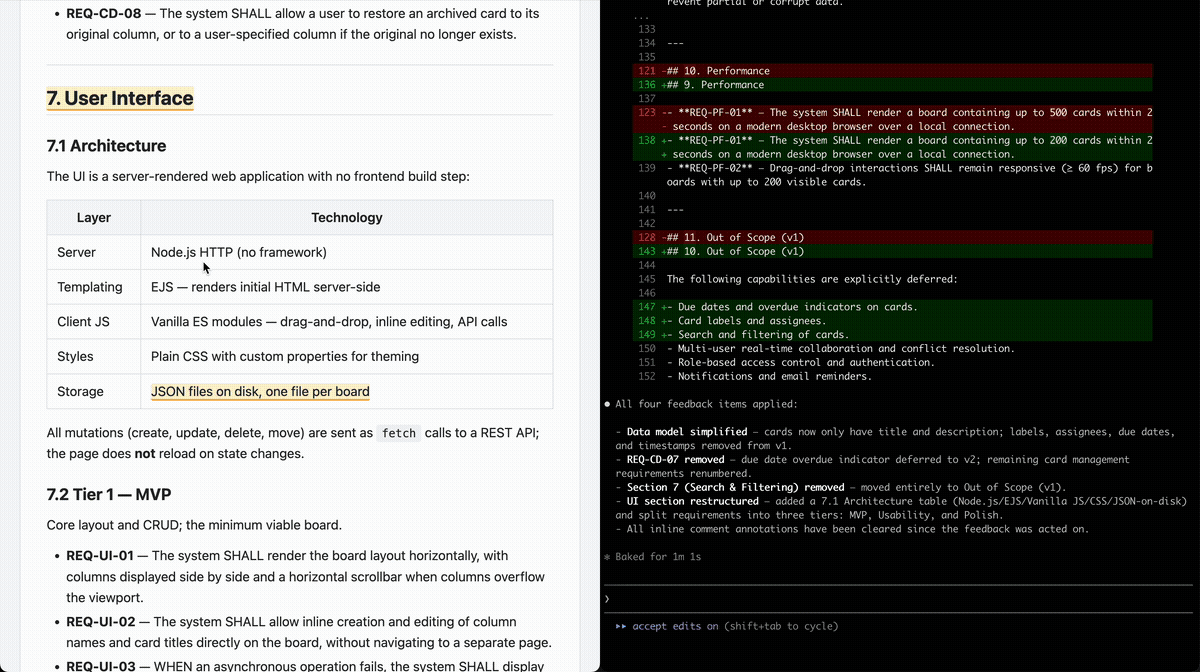Click the asterisk icon beside "Baked for"
The width and height of the screenshot is (1200, 672).
(607, 556)
